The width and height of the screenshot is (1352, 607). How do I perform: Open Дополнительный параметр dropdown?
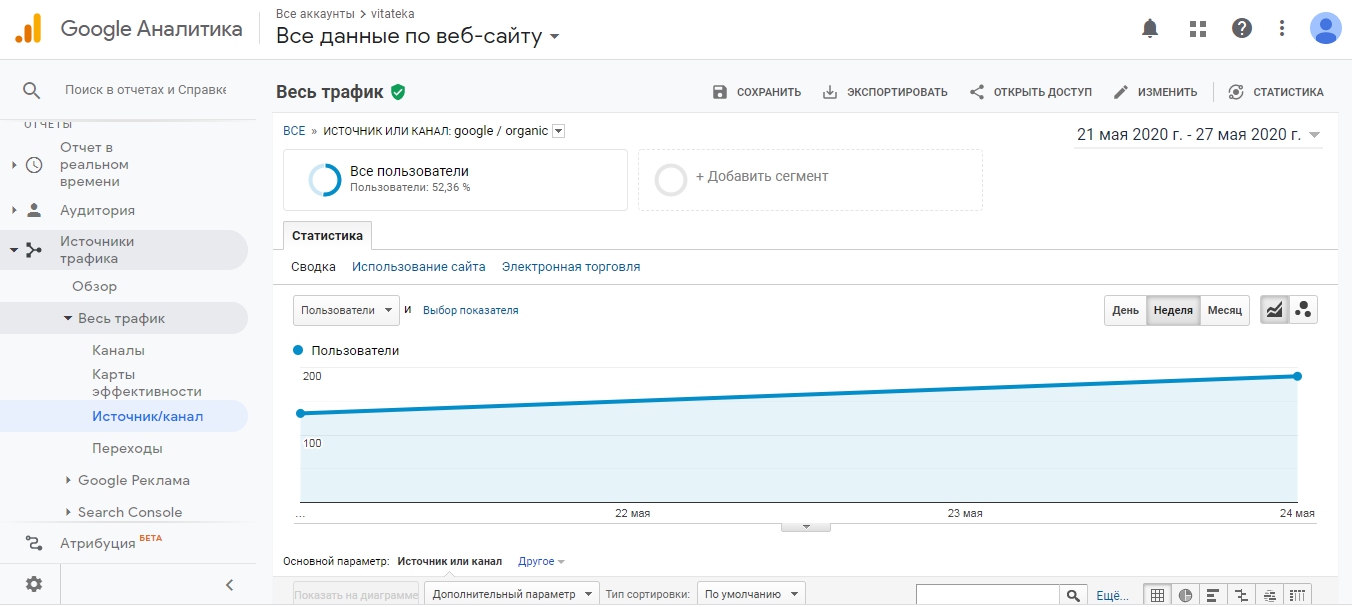[x=512, y=594]
